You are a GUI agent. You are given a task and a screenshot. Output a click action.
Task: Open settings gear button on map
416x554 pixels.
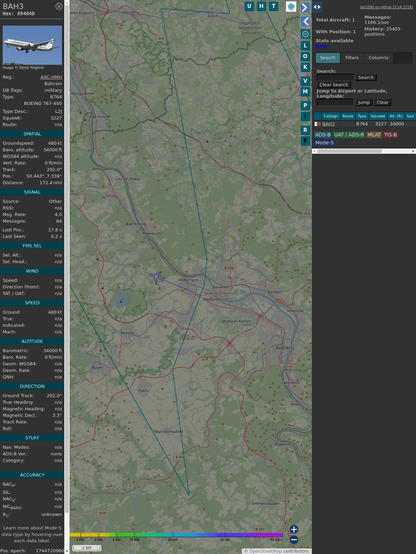(x=305, y=34)
